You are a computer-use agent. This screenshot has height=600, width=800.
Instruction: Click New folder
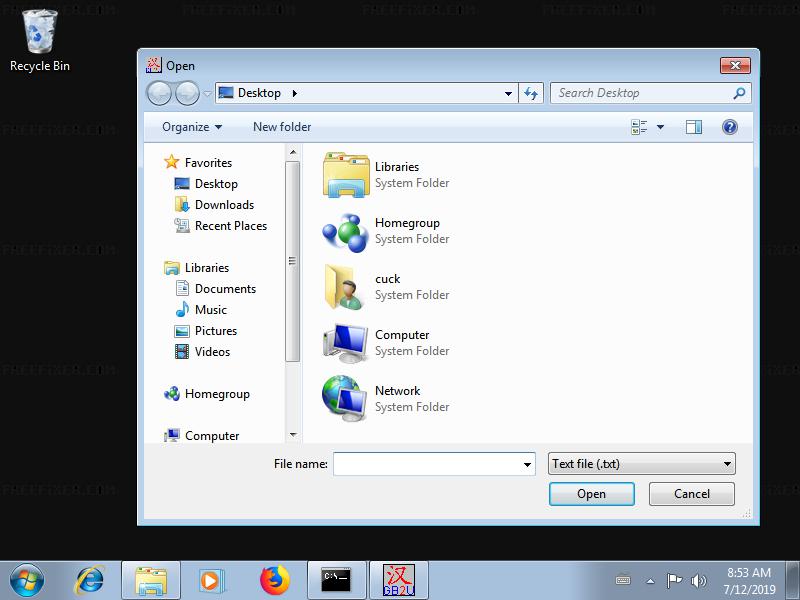(x=282, y=127)
